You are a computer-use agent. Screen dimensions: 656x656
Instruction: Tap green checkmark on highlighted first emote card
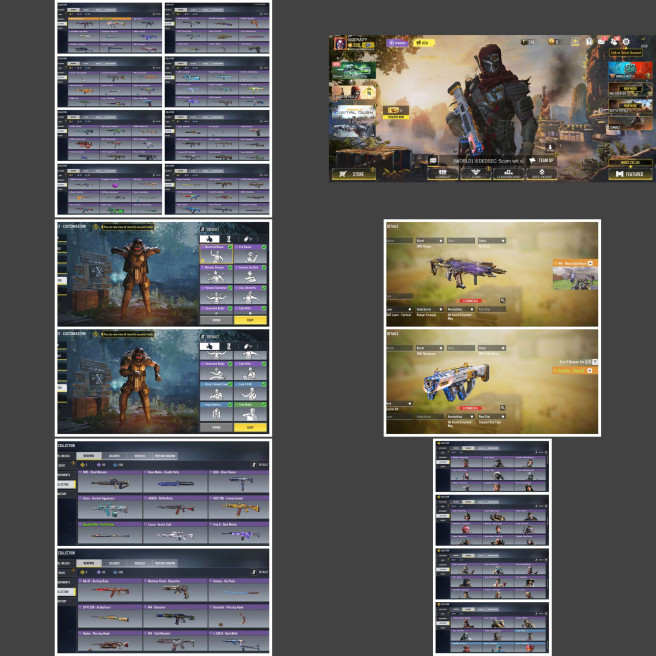point(230,247)
